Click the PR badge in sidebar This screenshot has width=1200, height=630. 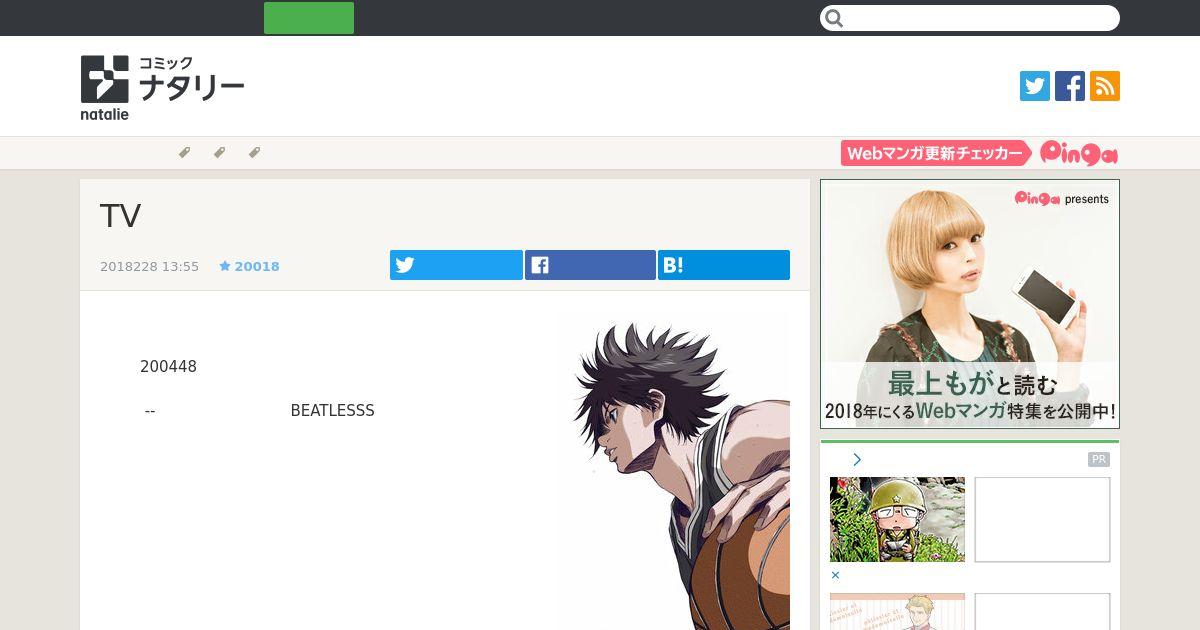[1099, 460]
